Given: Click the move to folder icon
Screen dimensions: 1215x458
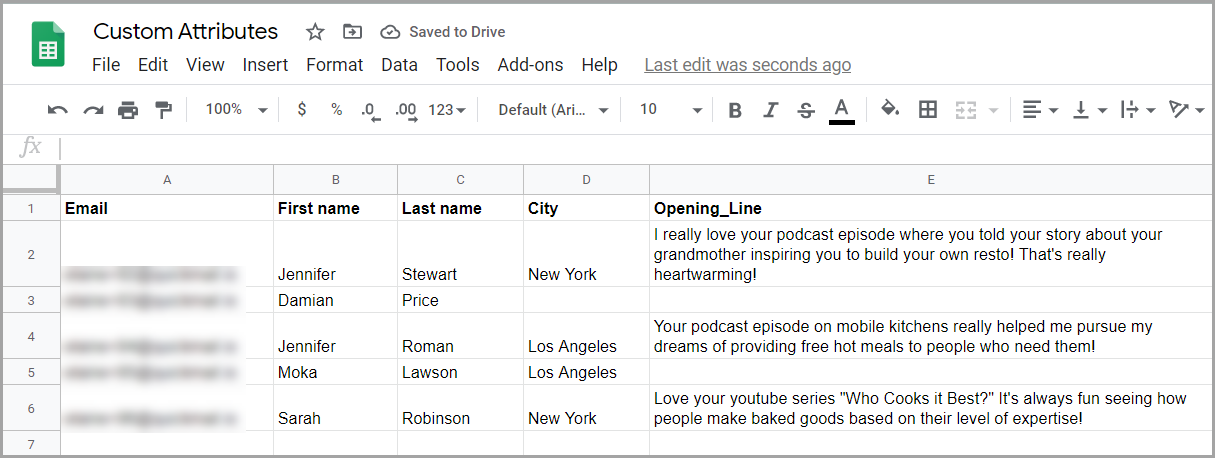Looking at the screenshot, I should [352, 32].
